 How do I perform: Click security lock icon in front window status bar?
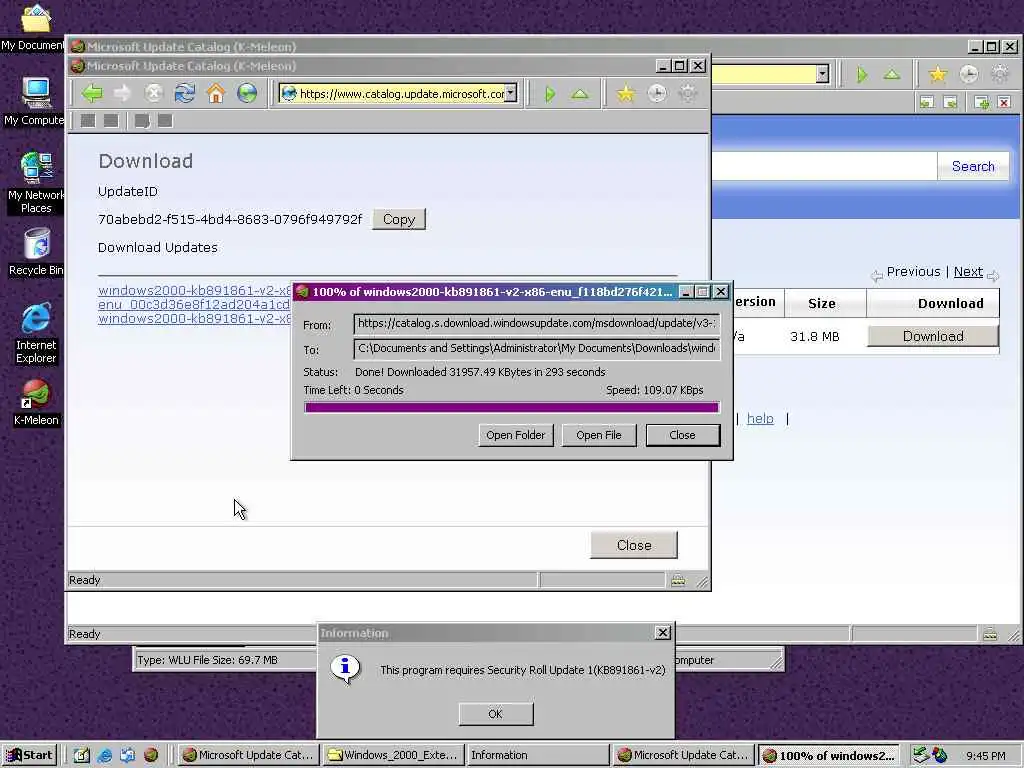tap(678, 580)
